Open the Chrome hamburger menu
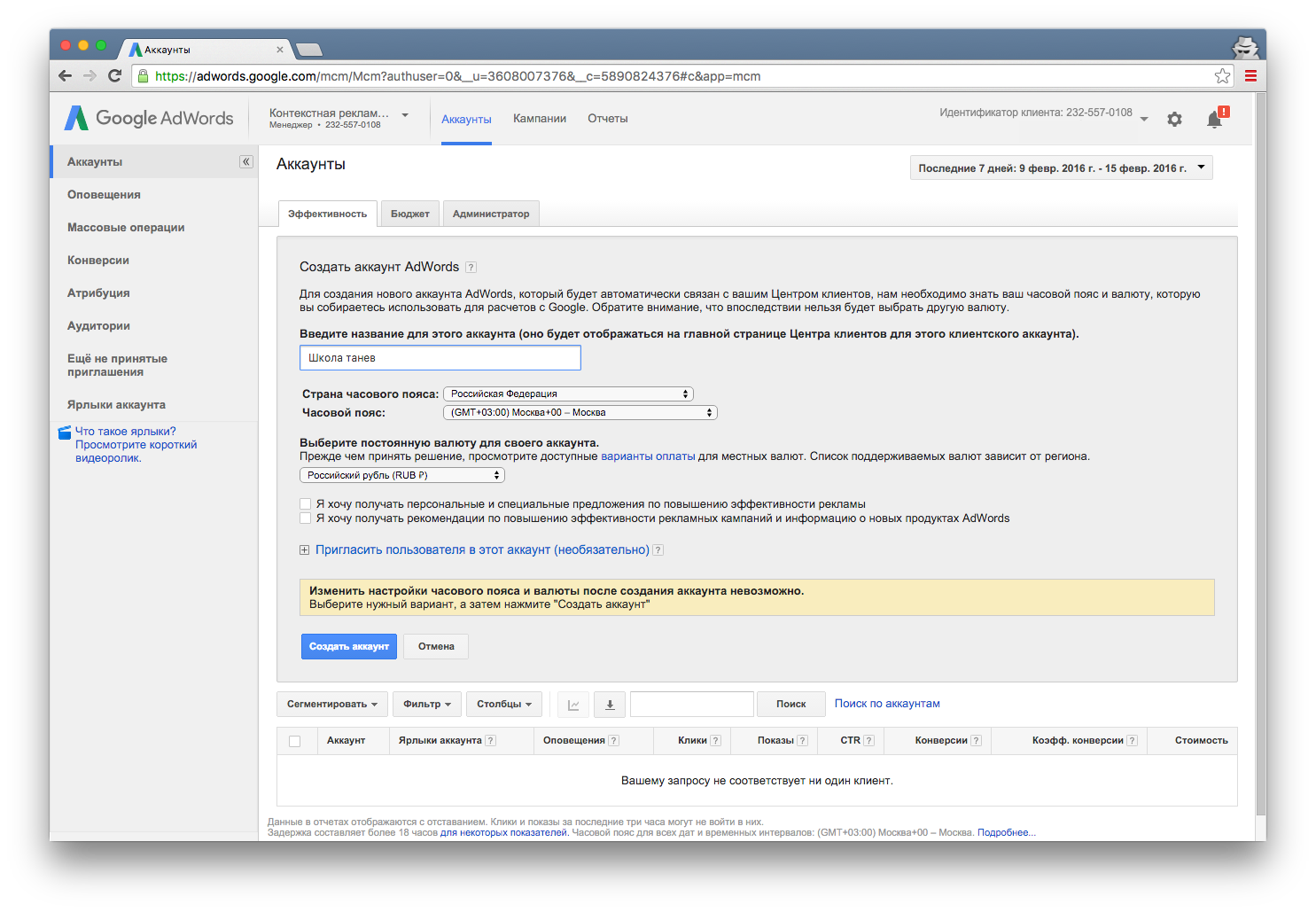This screenshot has width=1316, height=912. tap(1250, 76)
